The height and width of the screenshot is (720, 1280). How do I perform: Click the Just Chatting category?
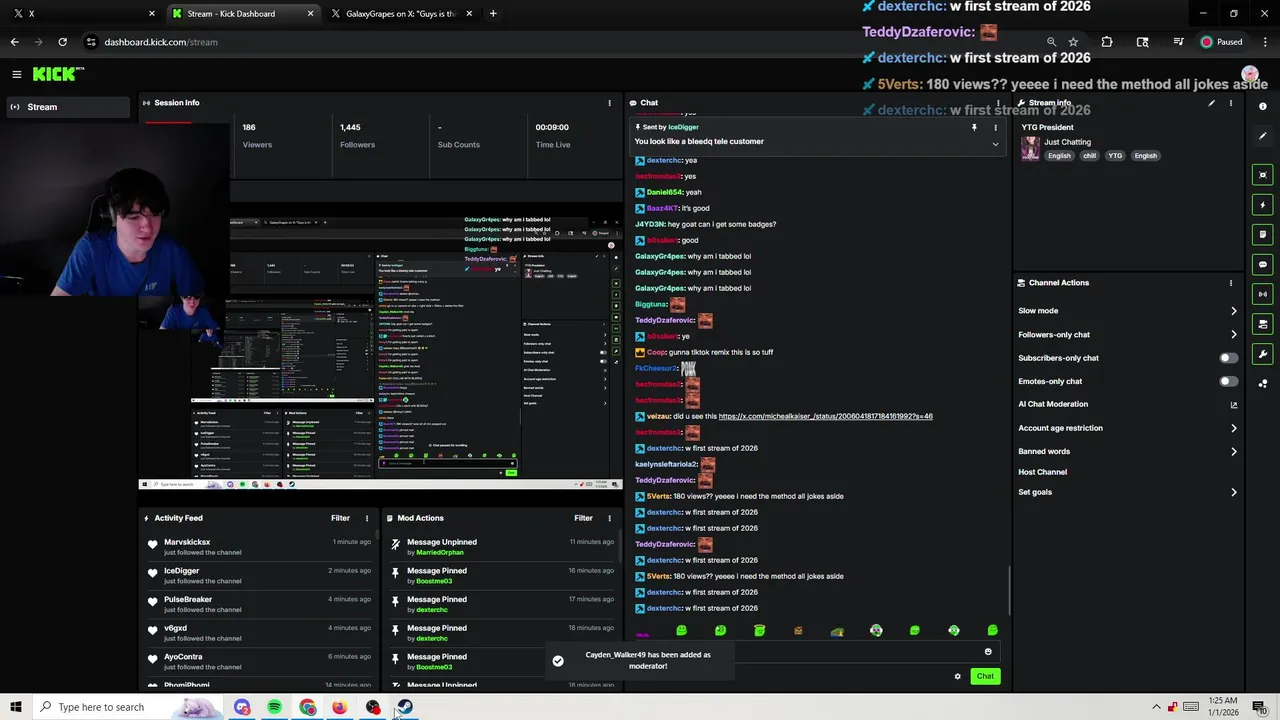1067,142
